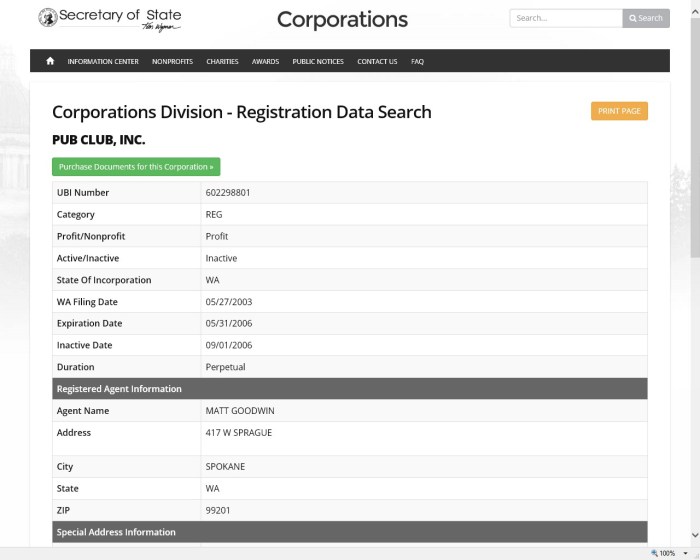Focus the Search text field
700x560 pixels.
(565, 18)
